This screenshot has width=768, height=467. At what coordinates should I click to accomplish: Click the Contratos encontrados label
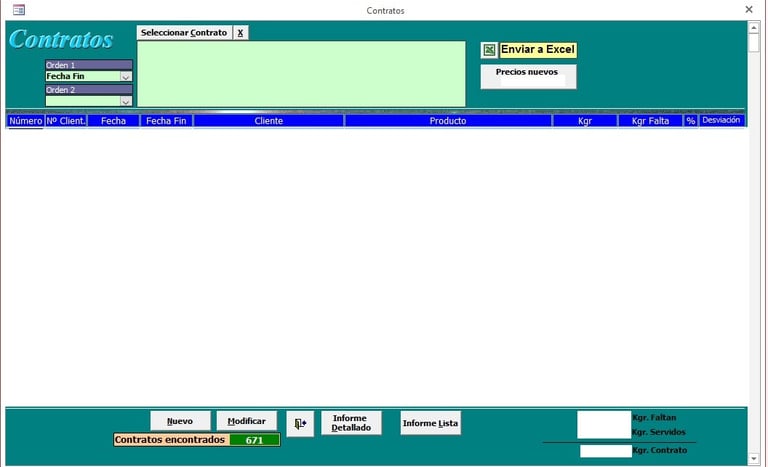click(x=169, y=440)
